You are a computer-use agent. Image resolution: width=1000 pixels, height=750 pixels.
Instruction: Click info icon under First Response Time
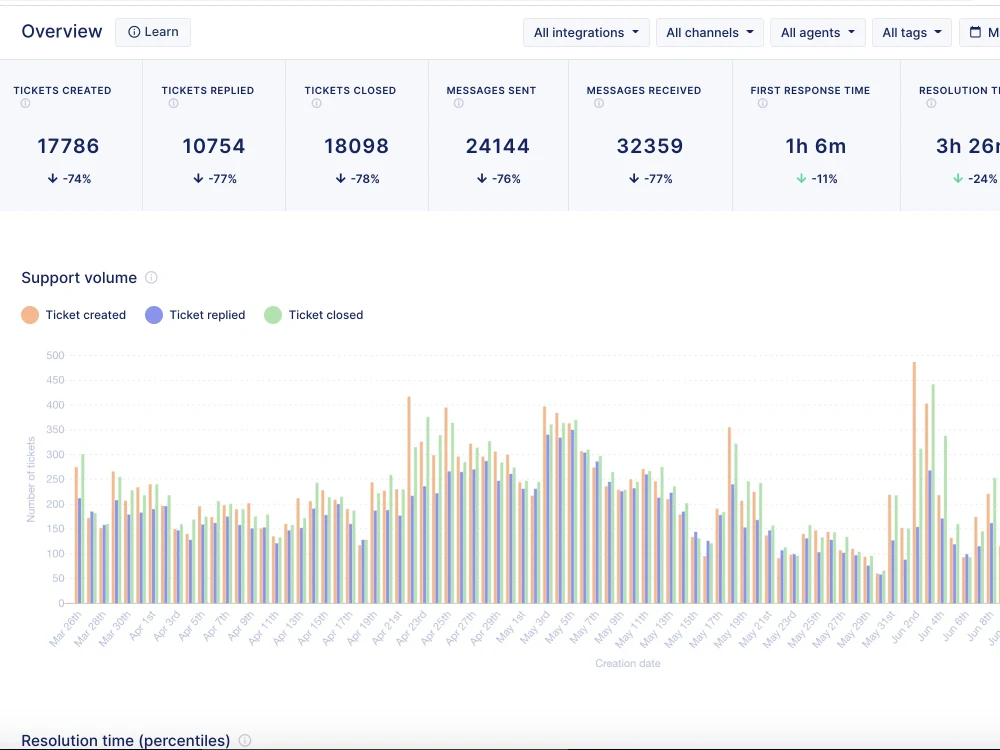763,103
